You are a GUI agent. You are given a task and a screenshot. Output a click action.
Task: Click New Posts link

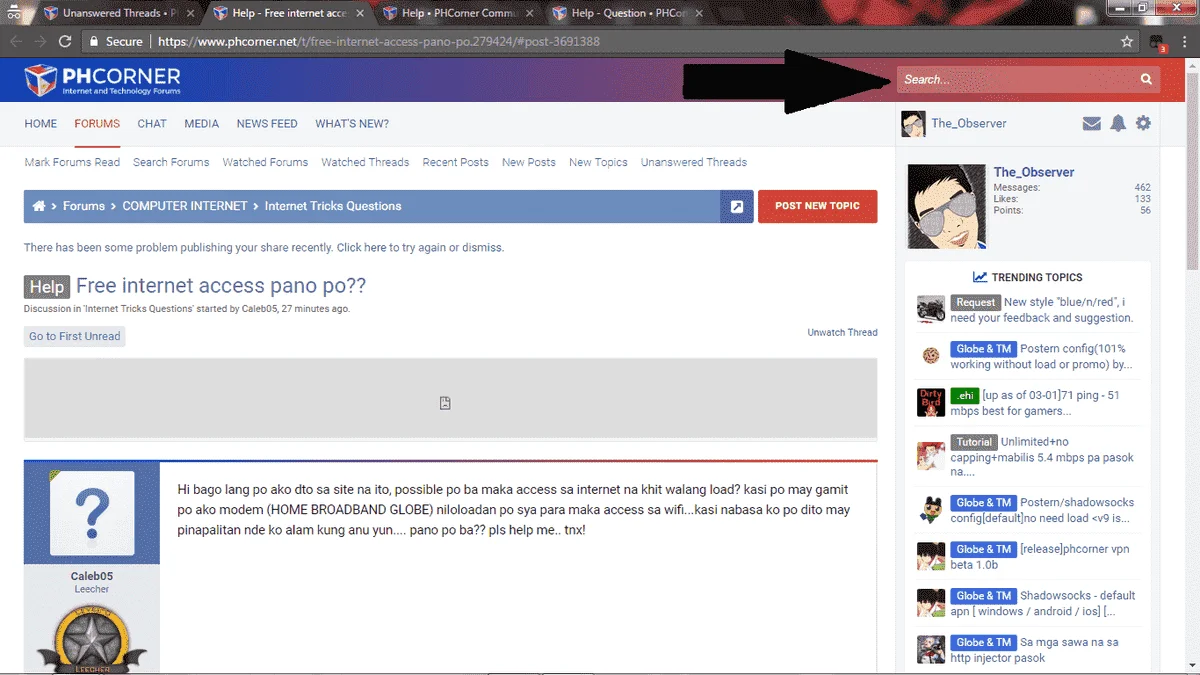click(529, 162)
